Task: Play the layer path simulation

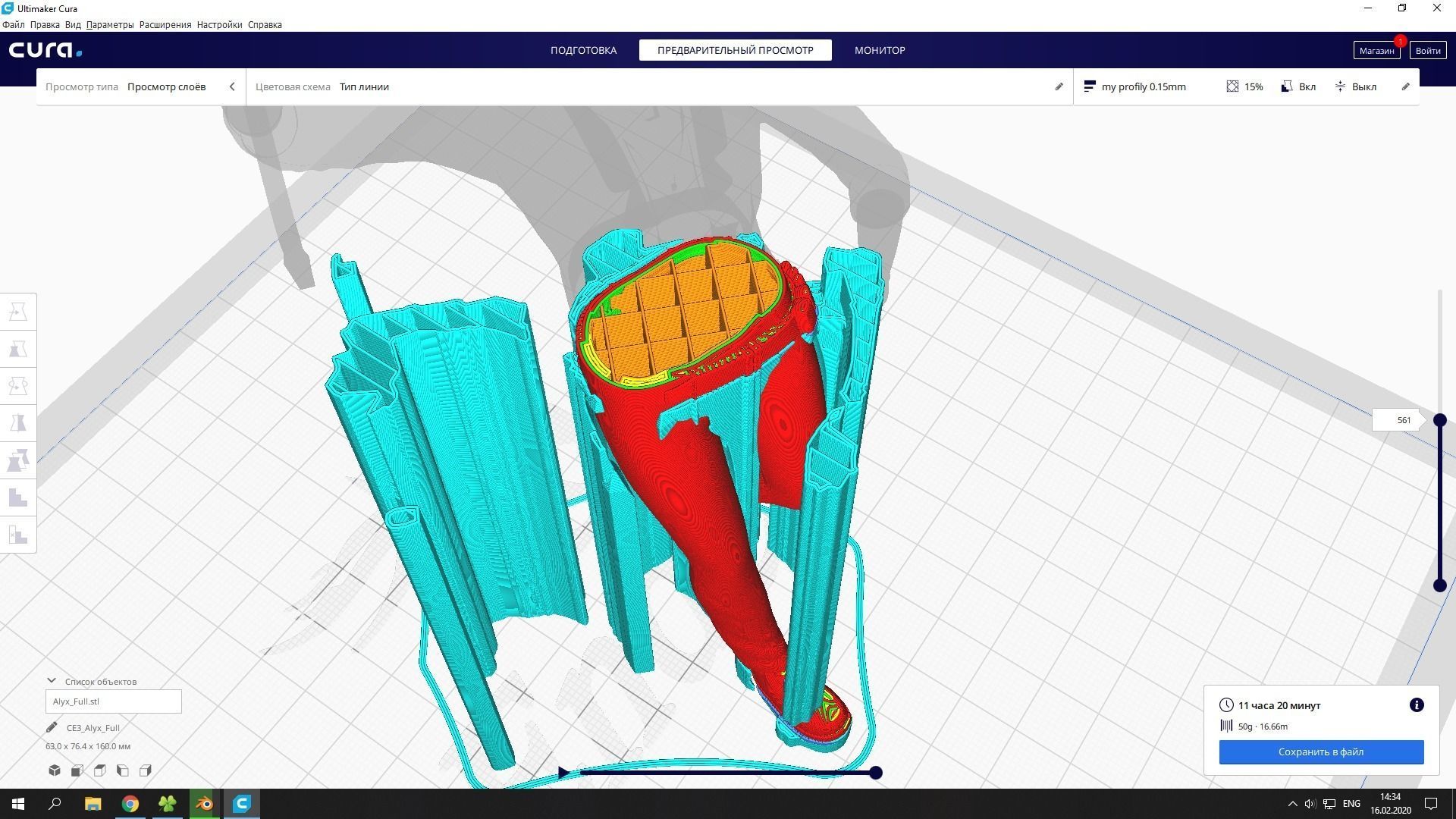Action: click(x=563, y=773)
